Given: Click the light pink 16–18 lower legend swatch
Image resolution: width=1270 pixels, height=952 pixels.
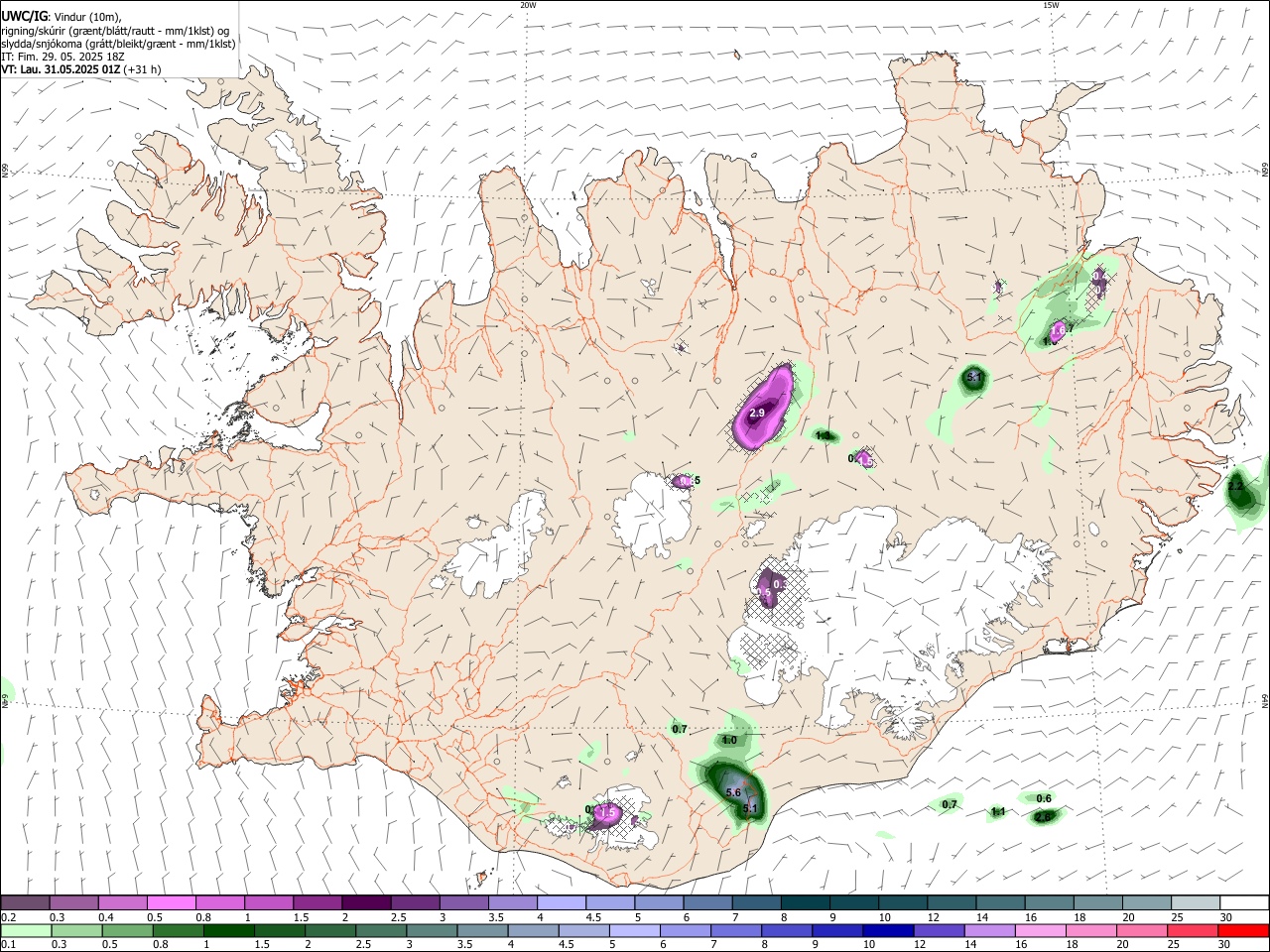Looking at the screenshot, I should [x=1039, y=930].
